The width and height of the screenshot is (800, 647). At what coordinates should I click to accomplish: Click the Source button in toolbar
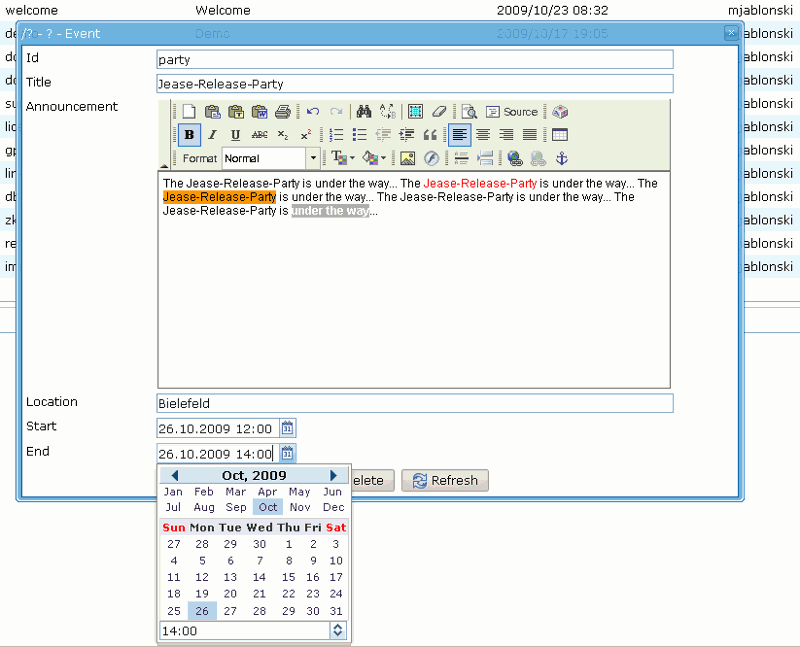coord(512,112)
